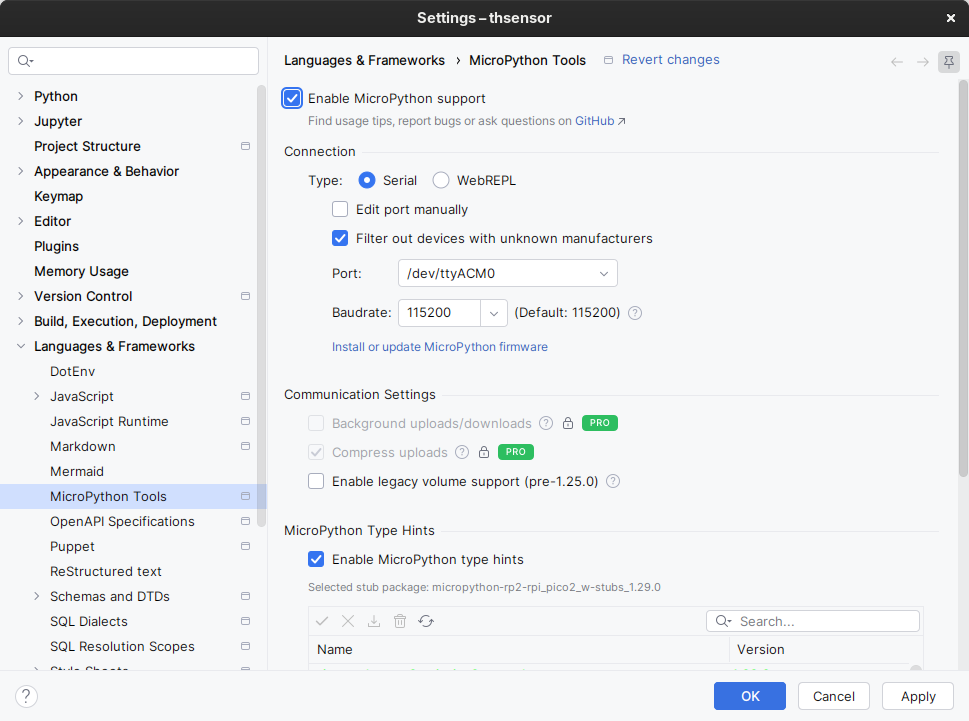Screen dimensions: 969x721
Task: Focus the stub package Search field
Action: (813, 621)
